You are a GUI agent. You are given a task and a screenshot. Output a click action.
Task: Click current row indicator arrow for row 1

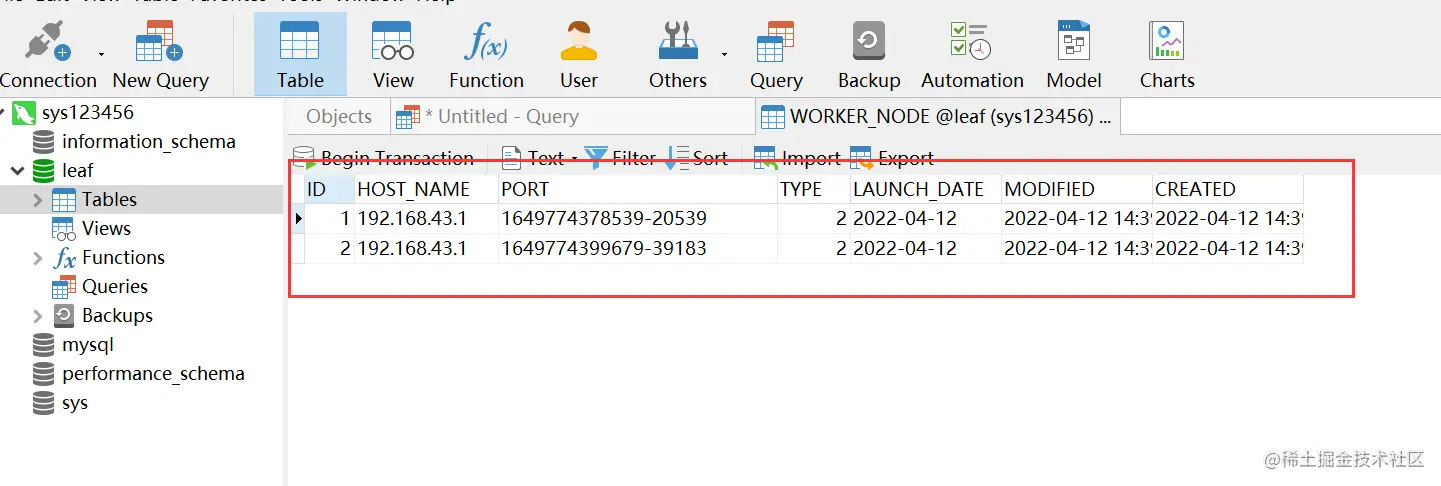pyautogui.click(x=299, y=218)
